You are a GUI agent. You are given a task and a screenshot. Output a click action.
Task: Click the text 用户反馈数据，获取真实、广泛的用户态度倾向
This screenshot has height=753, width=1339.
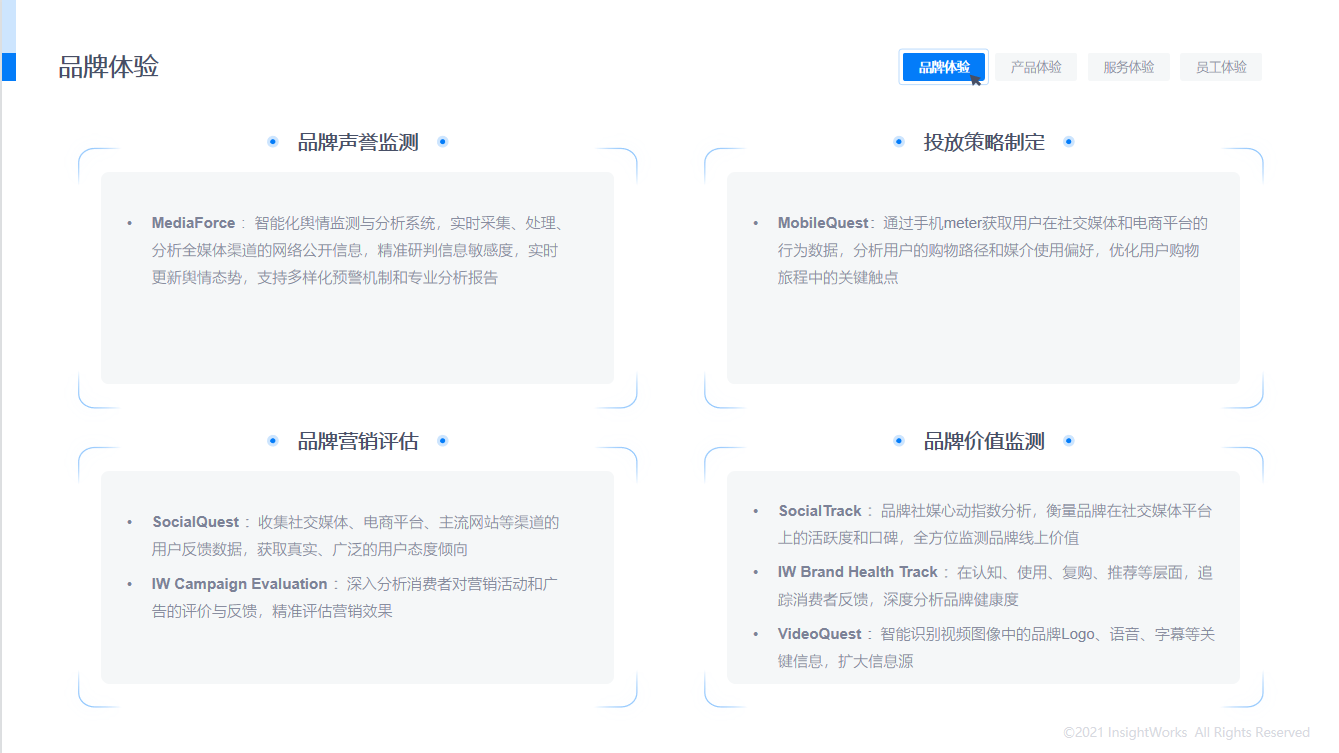[310, 549]
